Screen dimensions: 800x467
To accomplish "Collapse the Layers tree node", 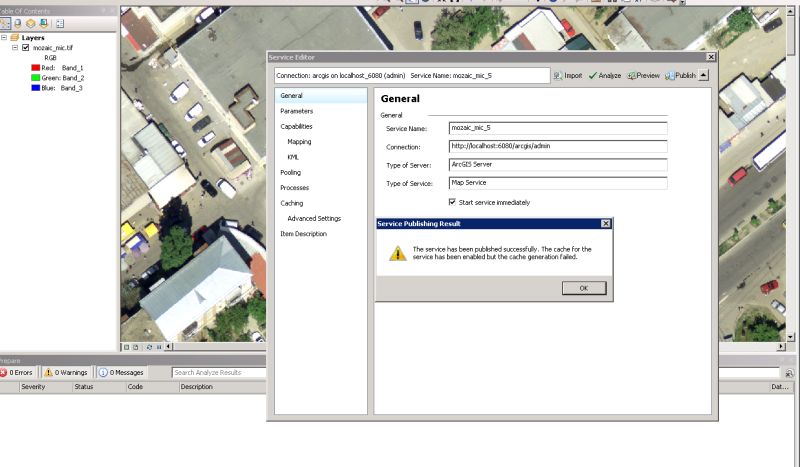I will [4, 37].
